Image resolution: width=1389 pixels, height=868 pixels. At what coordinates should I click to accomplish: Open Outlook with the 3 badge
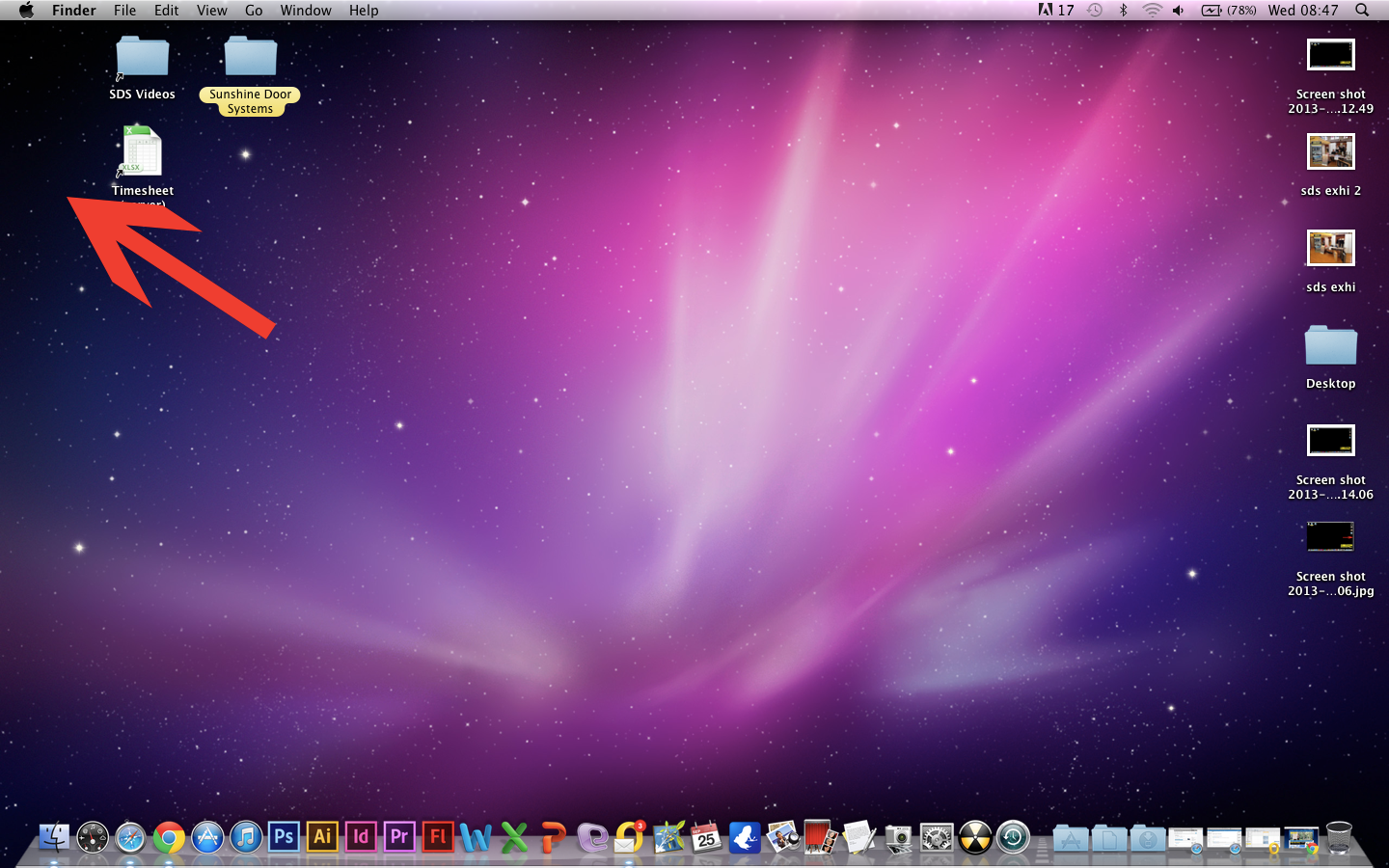629,837
